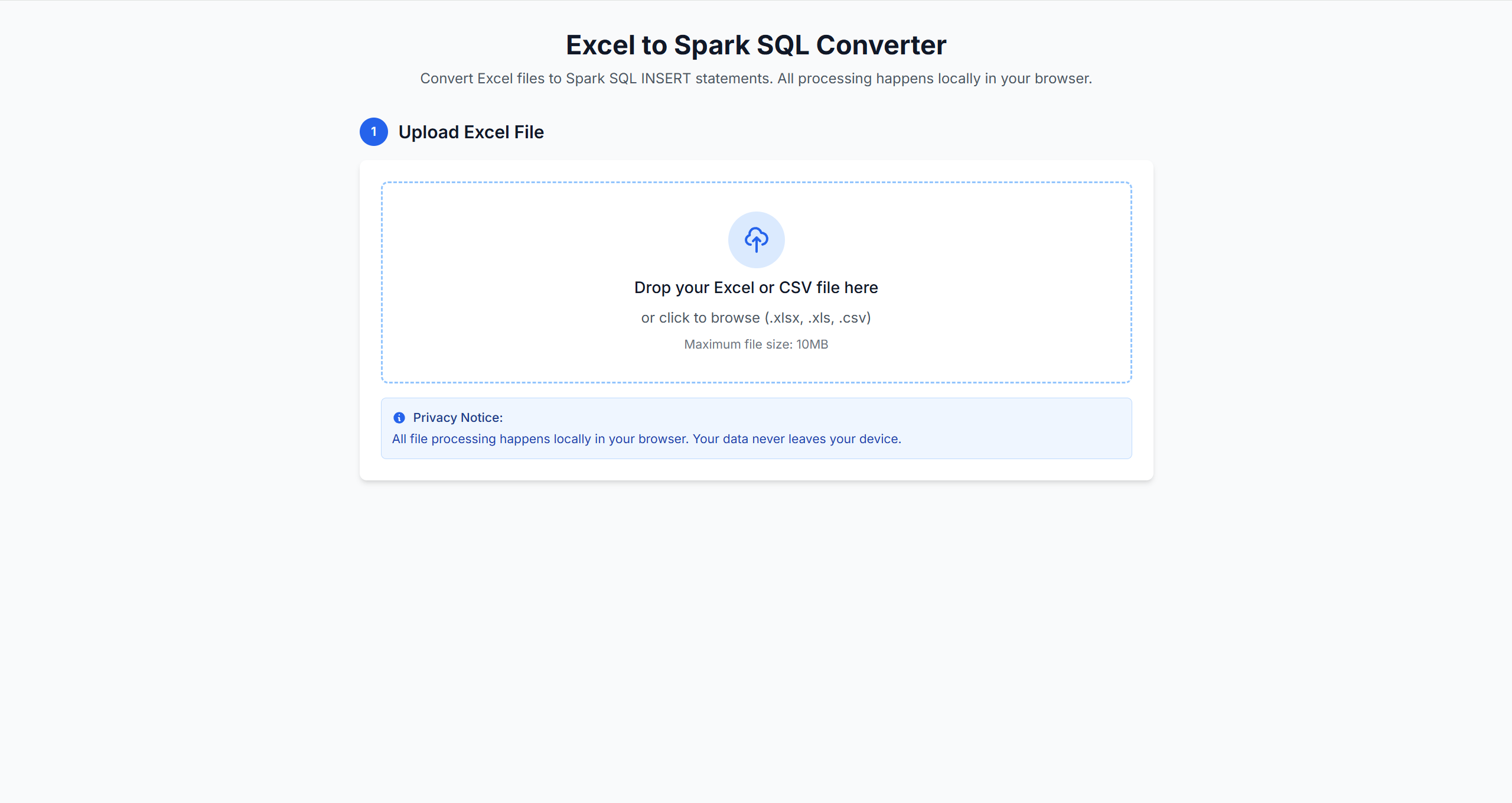Click "or click to browse" text

(x=700, y=318)
